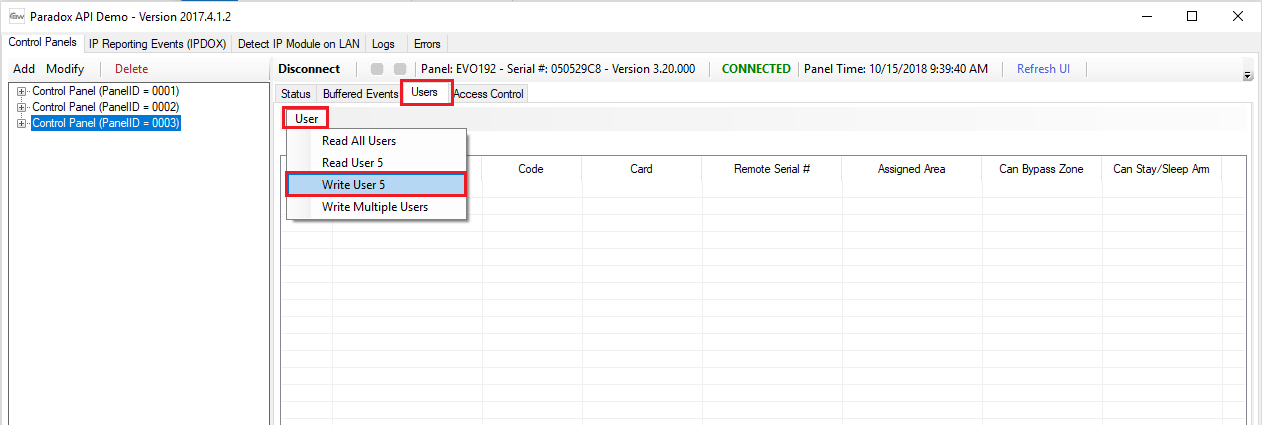The height and width of the screenshot is (425, 1262).
Task: Open the toolbar overflow arrow at right edge
Action: [1247, 75]
